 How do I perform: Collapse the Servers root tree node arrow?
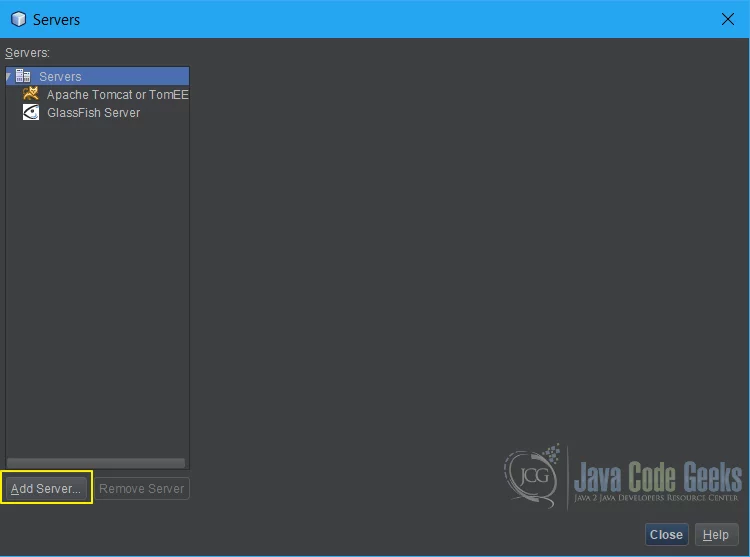point(9,76)
